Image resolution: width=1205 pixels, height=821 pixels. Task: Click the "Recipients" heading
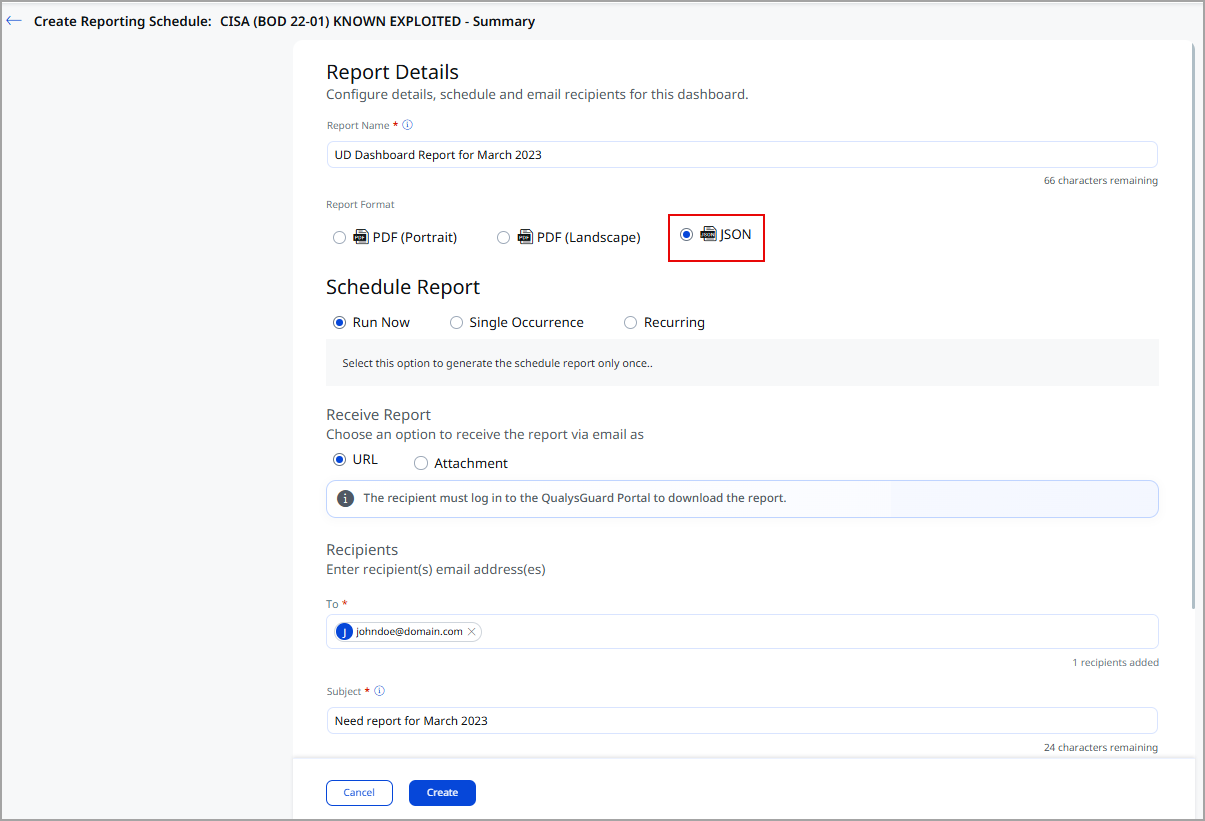point(362,550)
